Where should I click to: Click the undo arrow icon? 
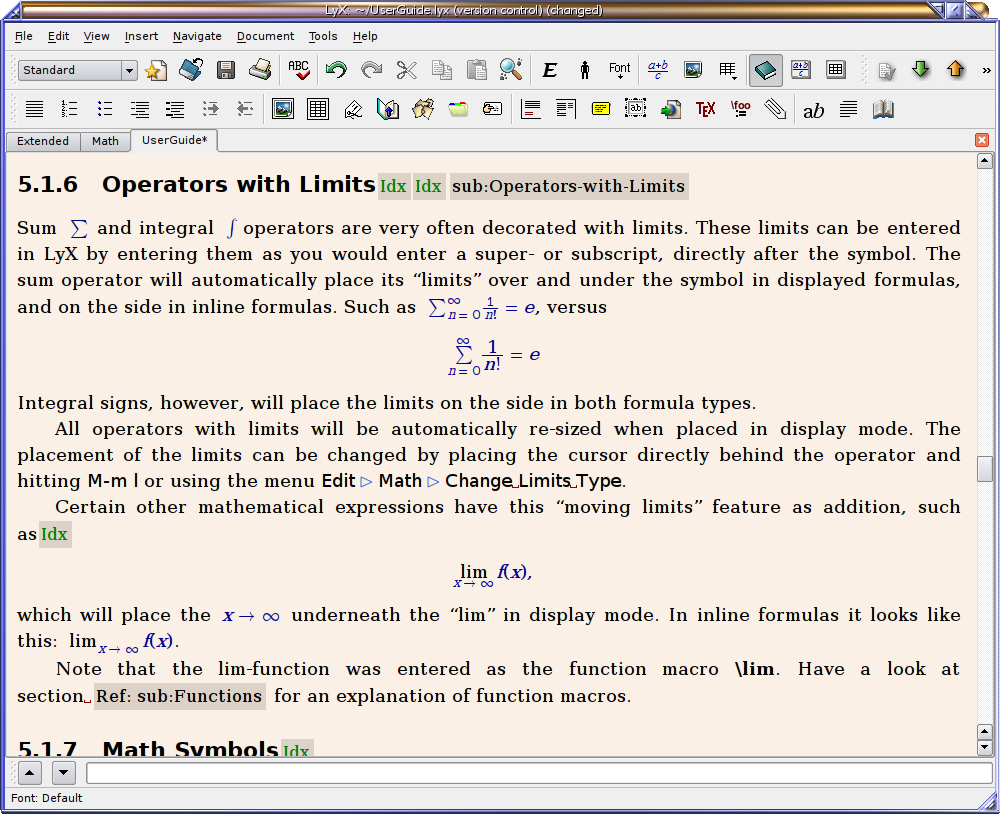336,70
